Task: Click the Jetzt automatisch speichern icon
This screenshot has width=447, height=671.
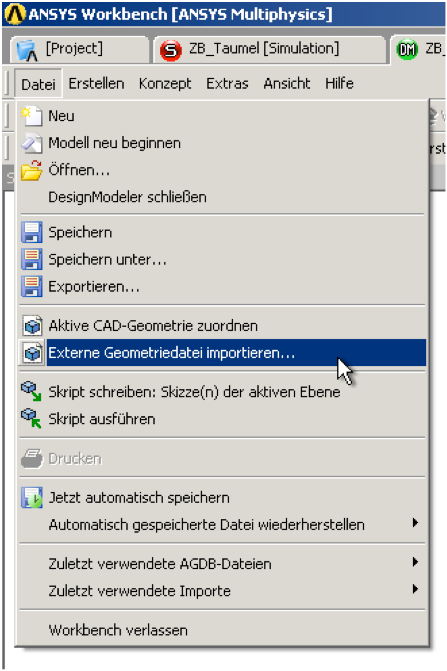Action: click(x=32, y=498)
